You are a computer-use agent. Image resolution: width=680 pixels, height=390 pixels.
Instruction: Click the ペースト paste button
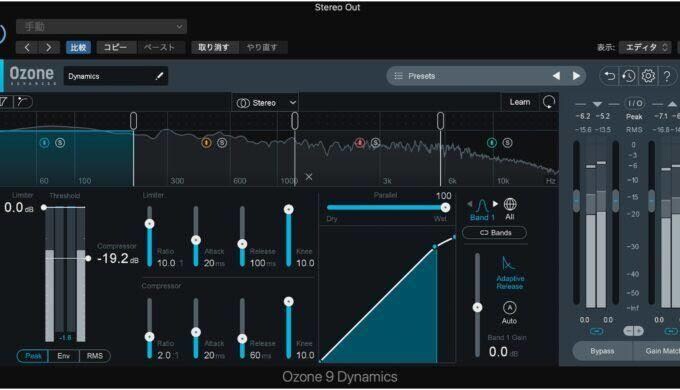coord(160,47)
